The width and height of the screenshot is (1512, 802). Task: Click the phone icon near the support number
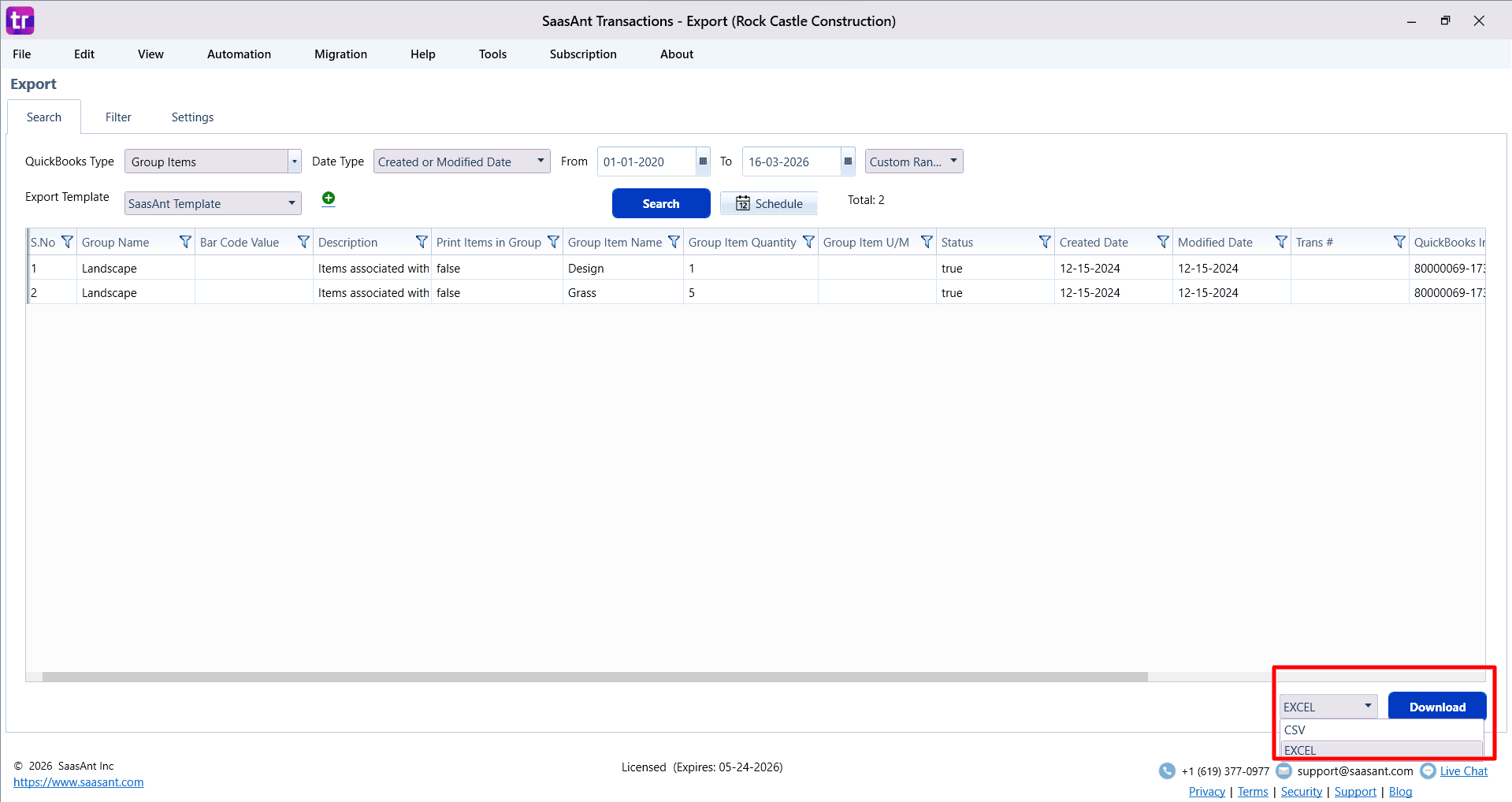[x=1166, y=770]
